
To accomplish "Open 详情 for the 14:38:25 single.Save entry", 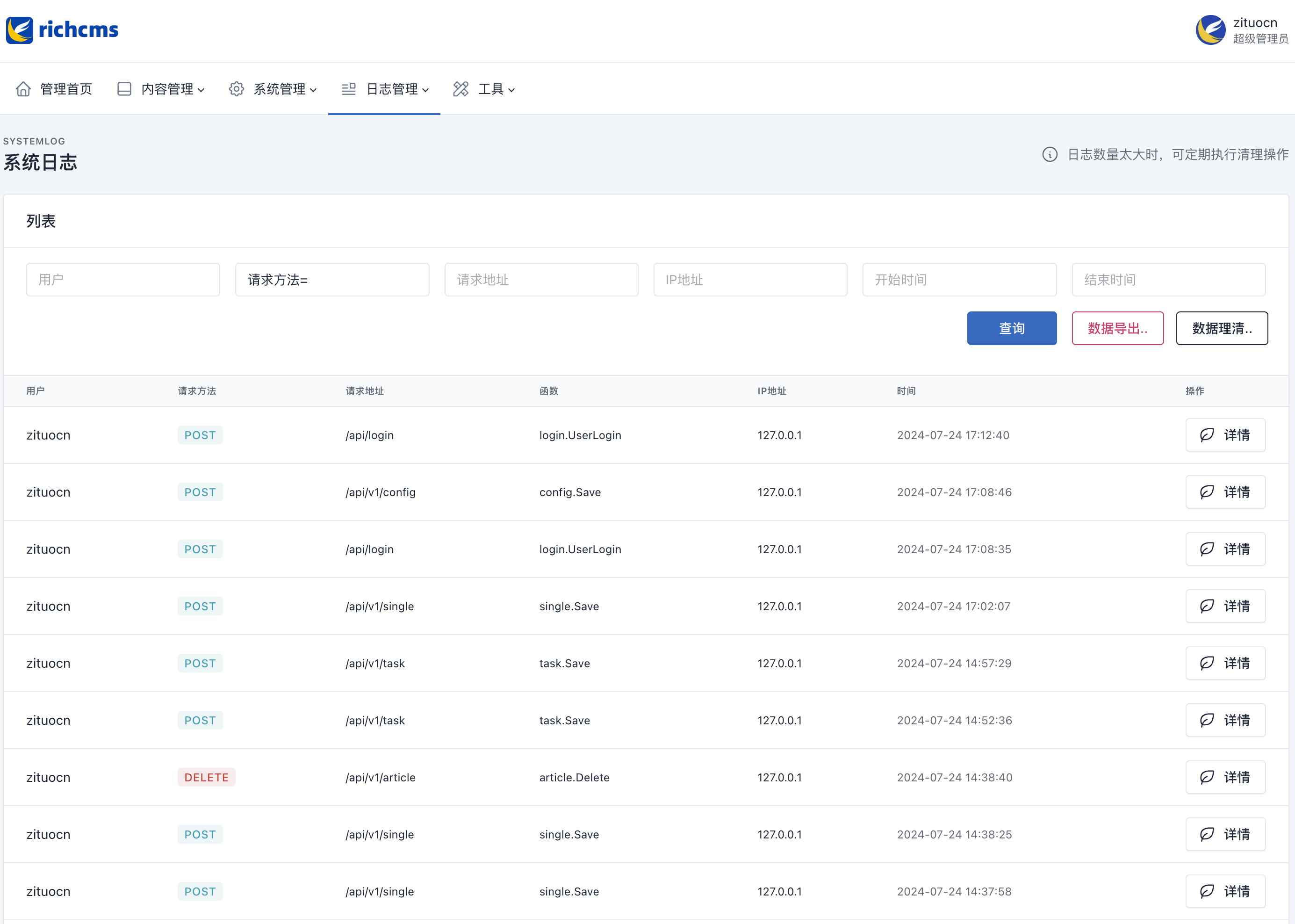I will [x=1225, y=834].
